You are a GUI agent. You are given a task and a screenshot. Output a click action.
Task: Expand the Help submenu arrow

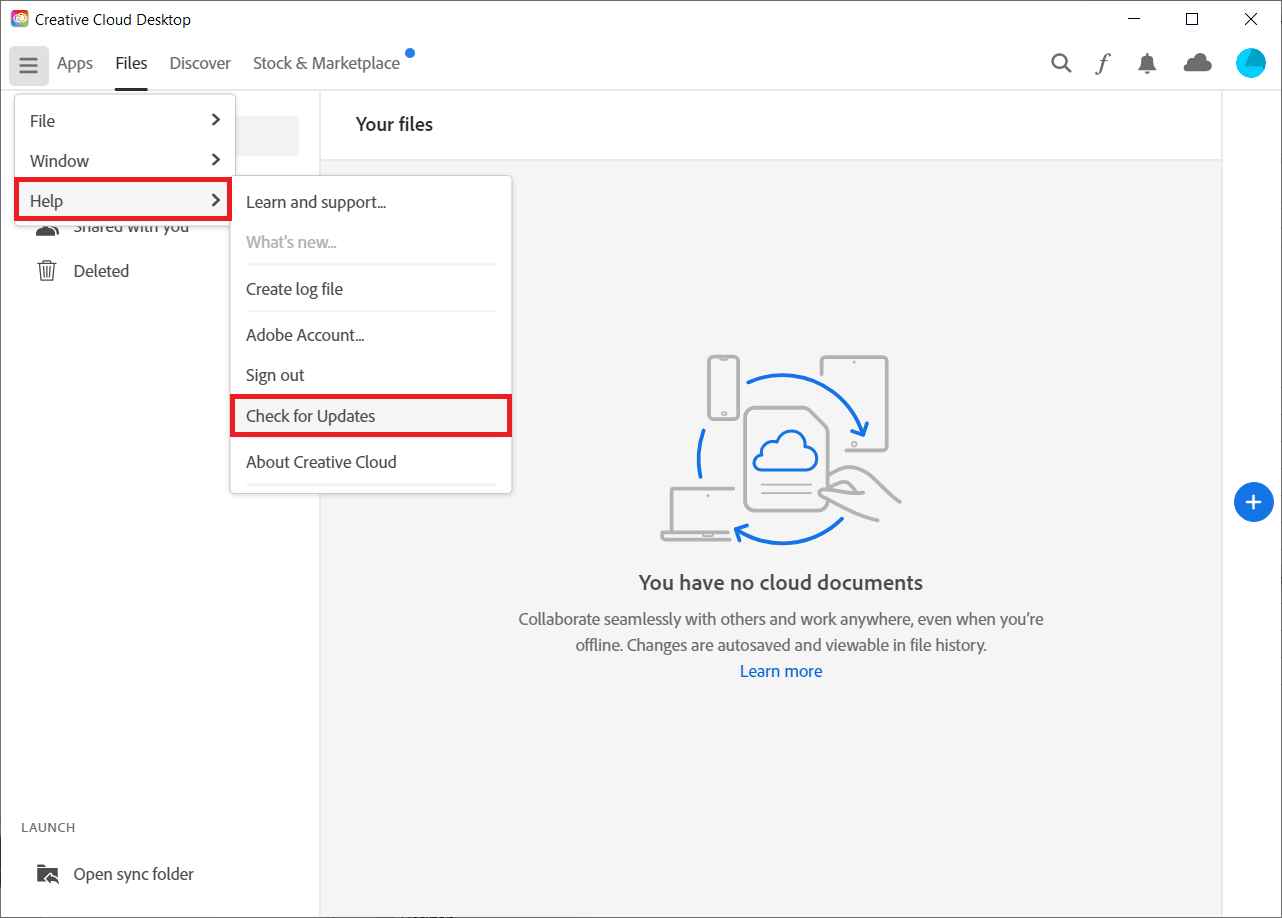215,201
